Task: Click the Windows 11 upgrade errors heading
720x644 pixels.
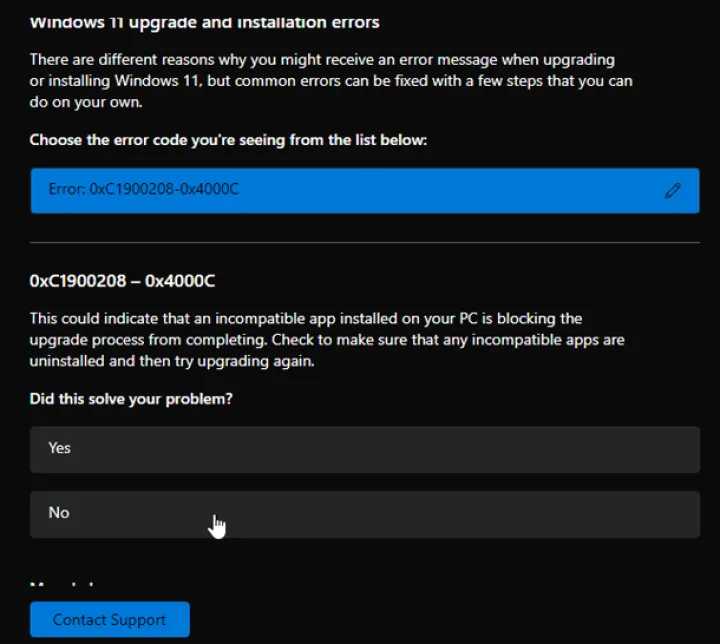Action: point(204,21)
